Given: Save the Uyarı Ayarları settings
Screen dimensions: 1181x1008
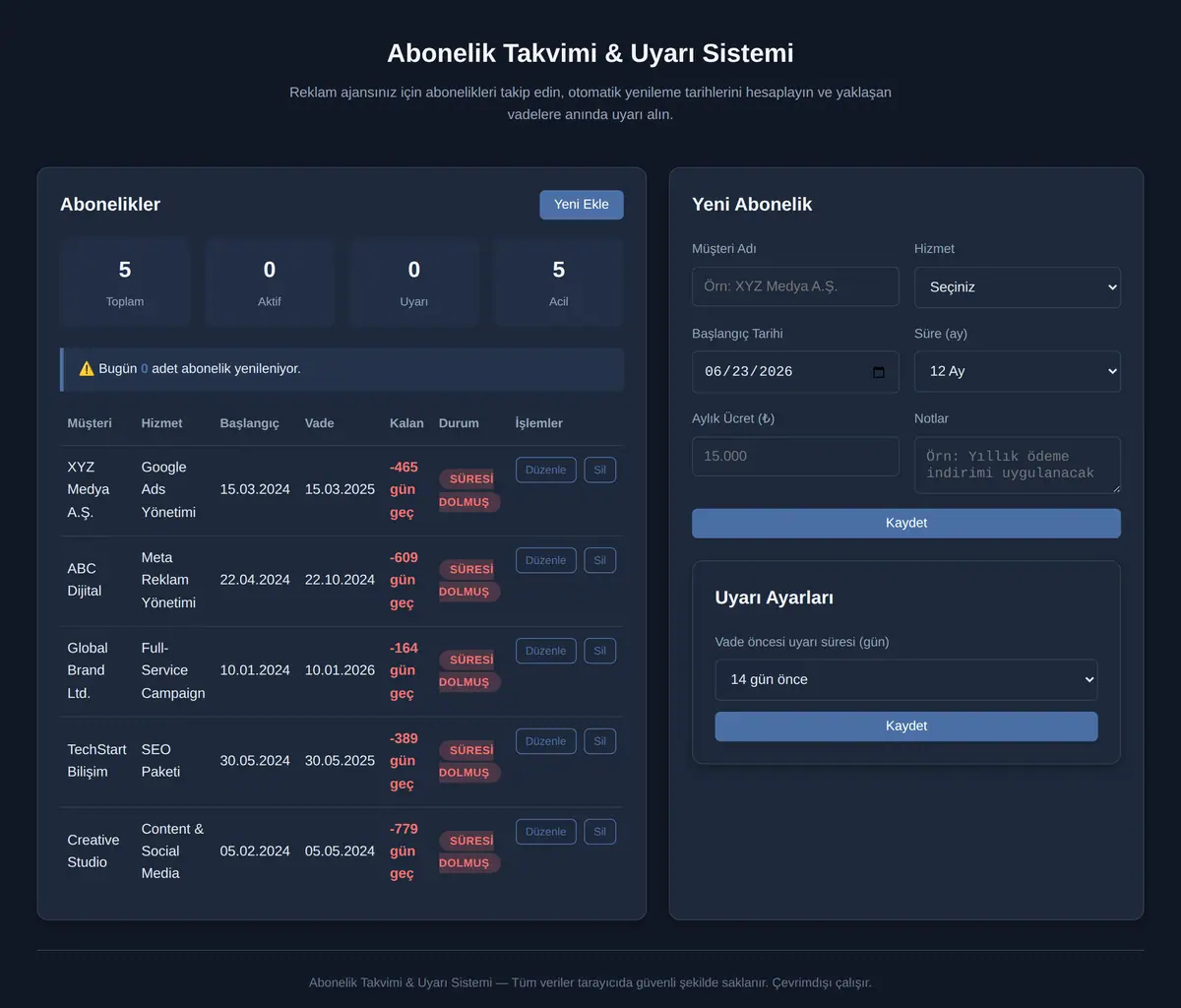Looking at the screenshot, I should (906, 726).
